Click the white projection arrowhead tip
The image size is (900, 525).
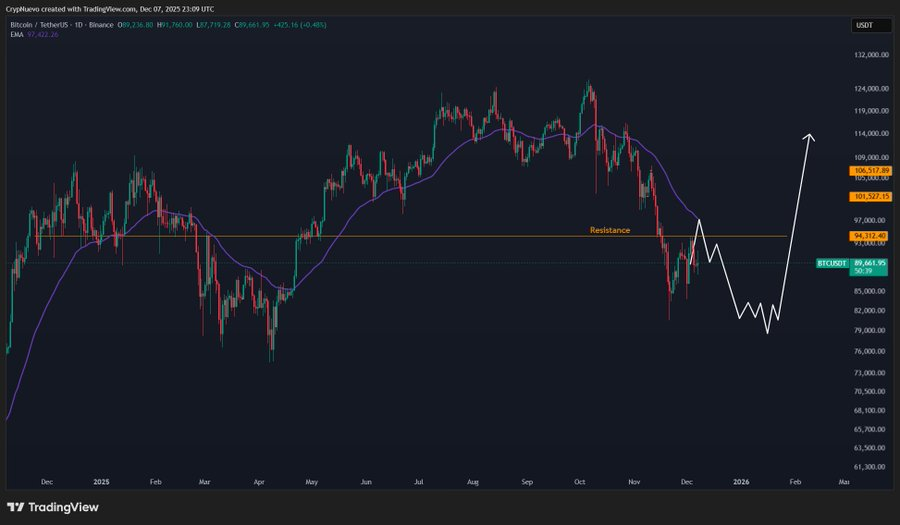[x=810, y=135]
